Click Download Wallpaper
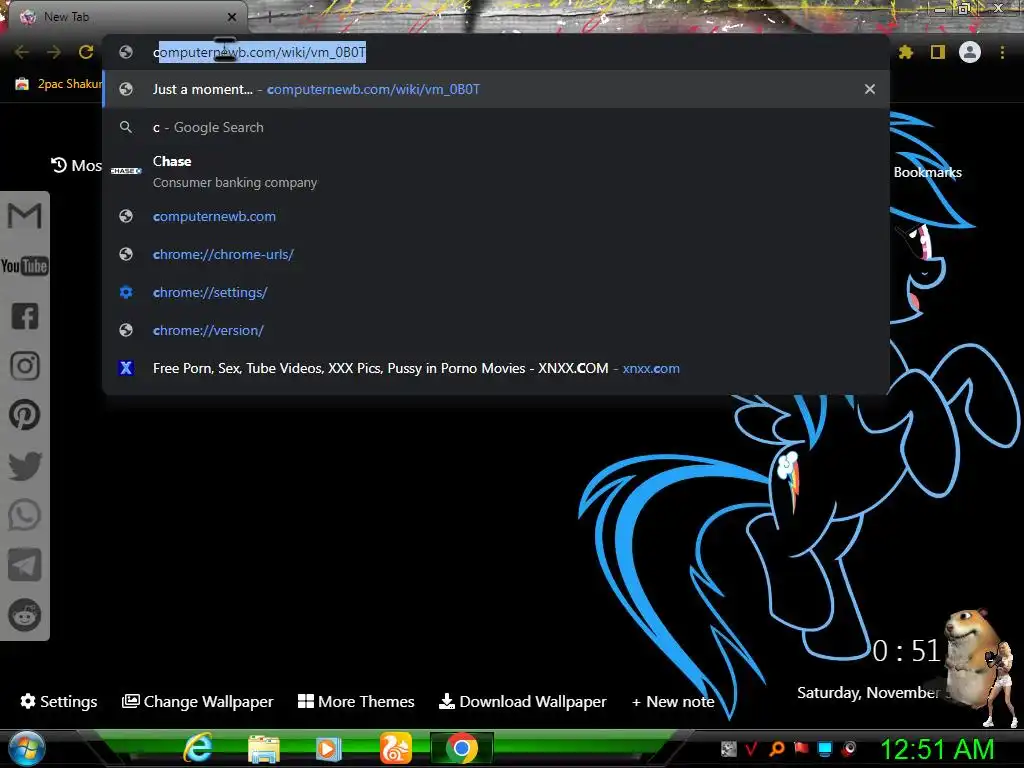 click(x=523, y=701)
